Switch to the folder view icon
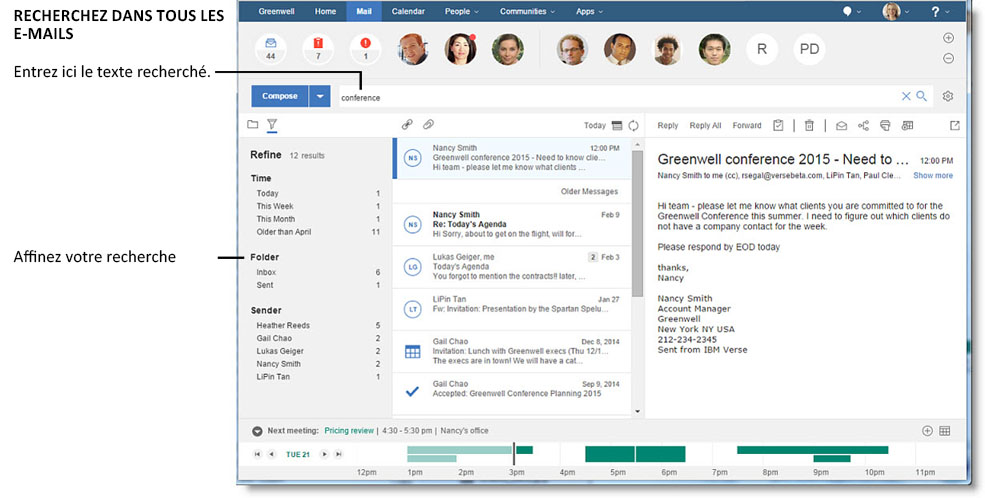Image resolution: width=985 pixels, height=498 pixels. (253, 124)
